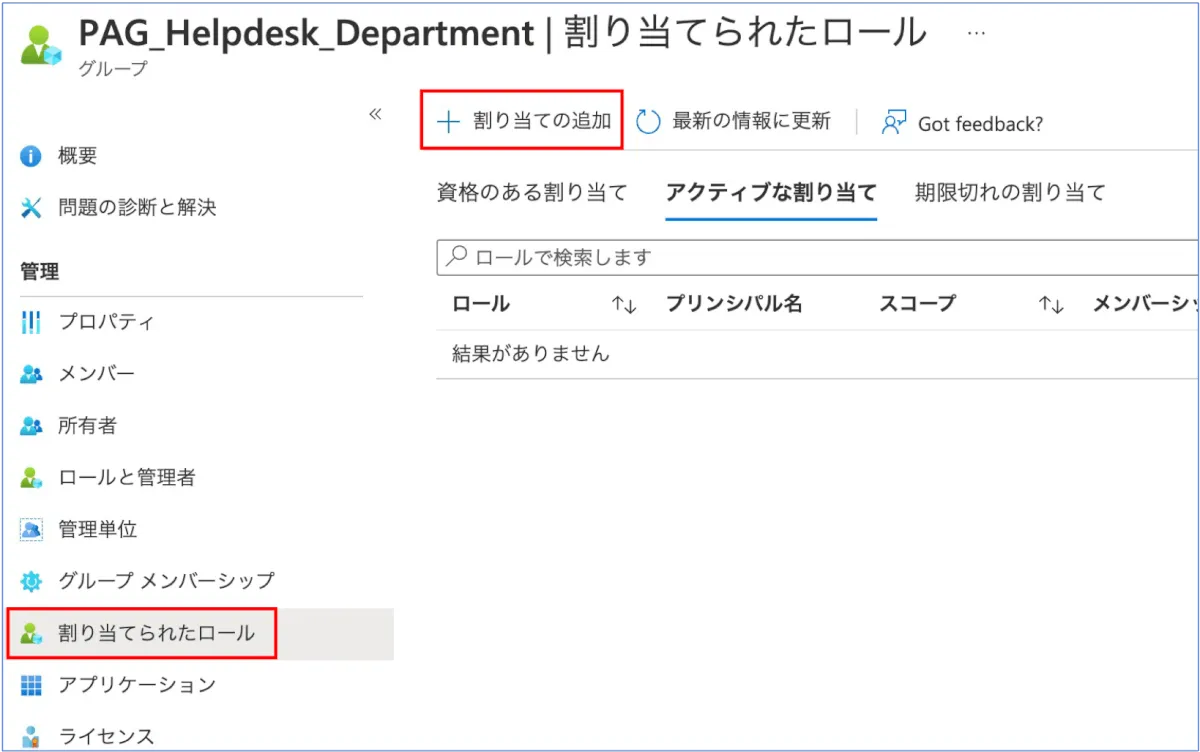The width and height of the screenshot is (1200, 752).
Task: Click the ロールと管理者 icon
Action: 32,478
